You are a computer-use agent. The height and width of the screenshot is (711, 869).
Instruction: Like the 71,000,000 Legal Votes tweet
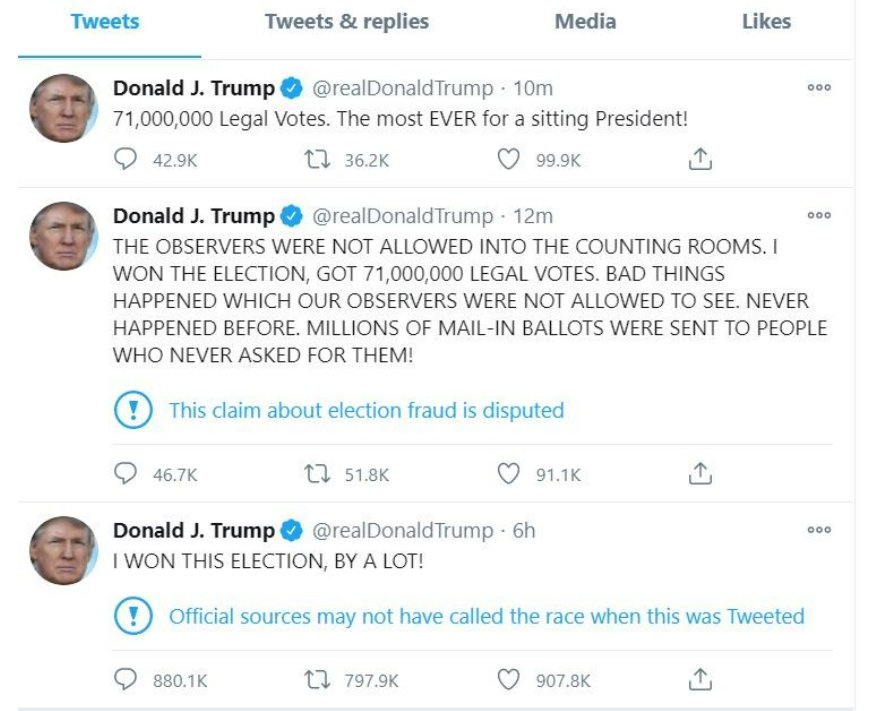coord(509,159)
